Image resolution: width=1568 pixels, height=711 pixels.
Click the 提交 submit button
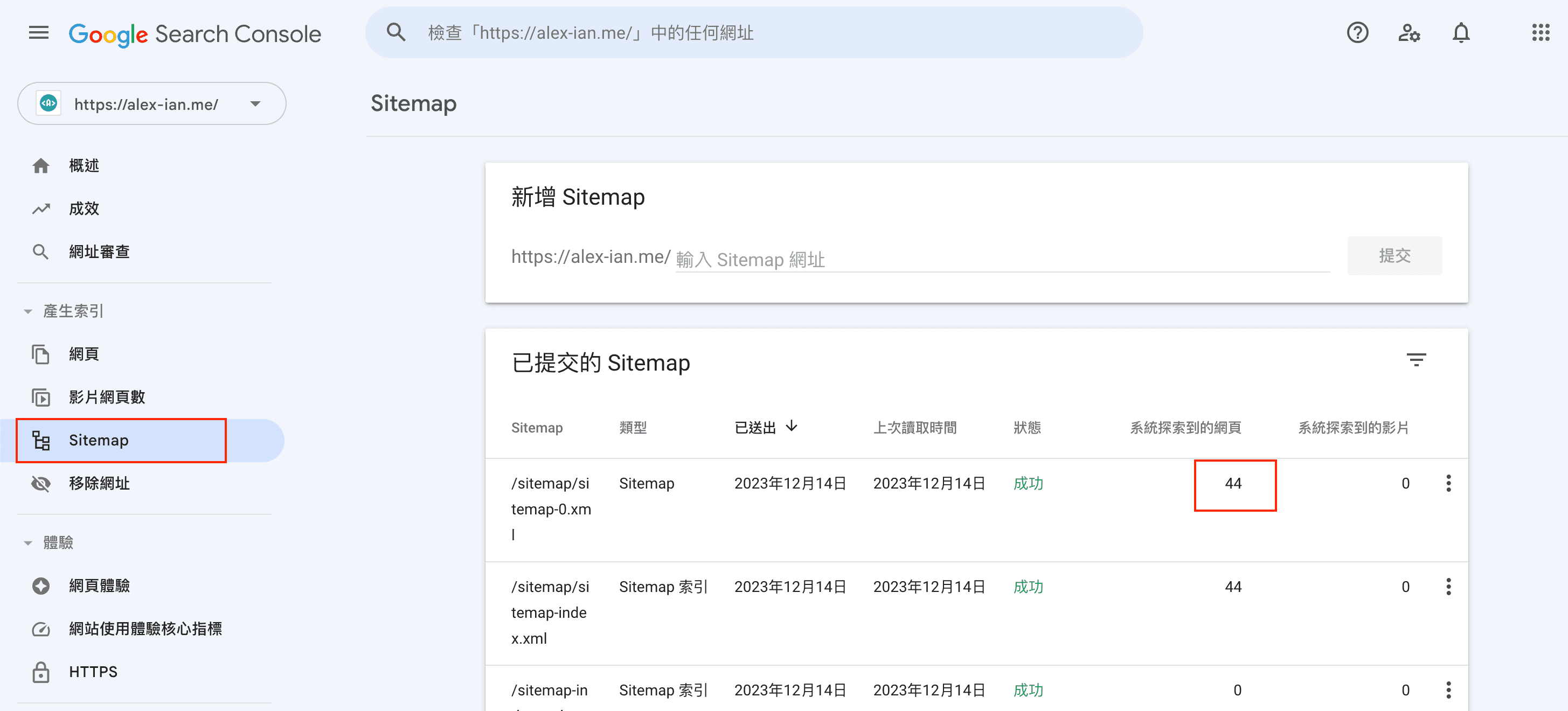[x=1394, y=256]
